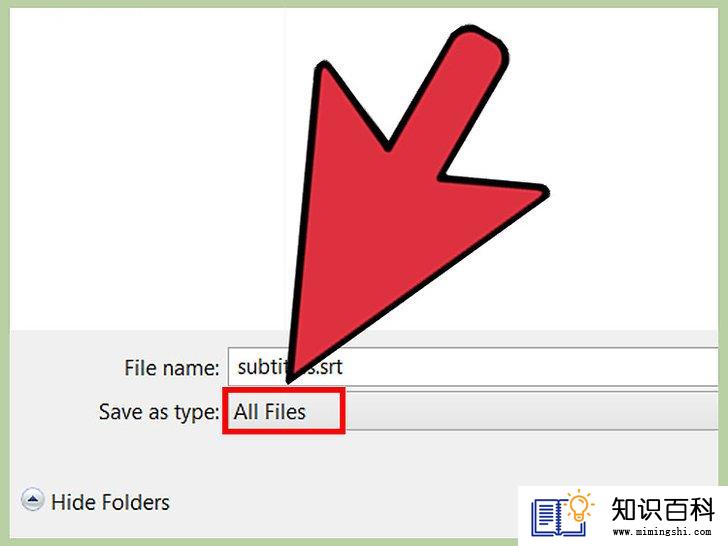Click the .srt extension in File name
728x546 pixels.
(330, 367)
